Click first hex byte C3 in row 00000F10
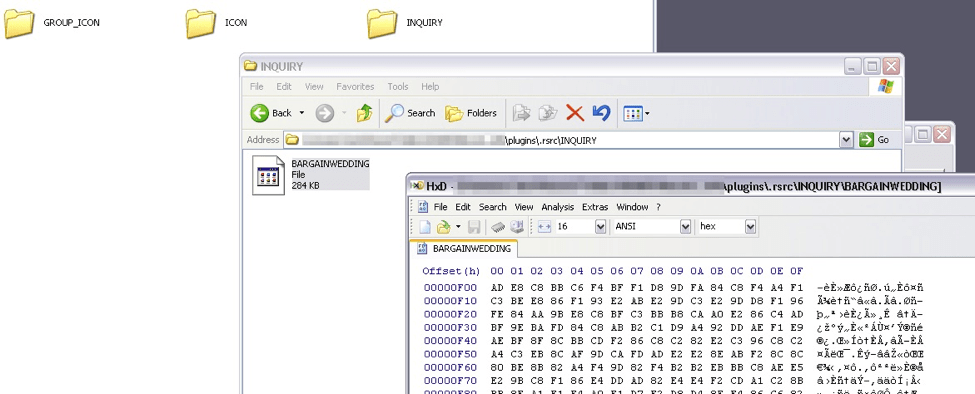Screen dimensions: 975x394 click(x=497, y=301)
